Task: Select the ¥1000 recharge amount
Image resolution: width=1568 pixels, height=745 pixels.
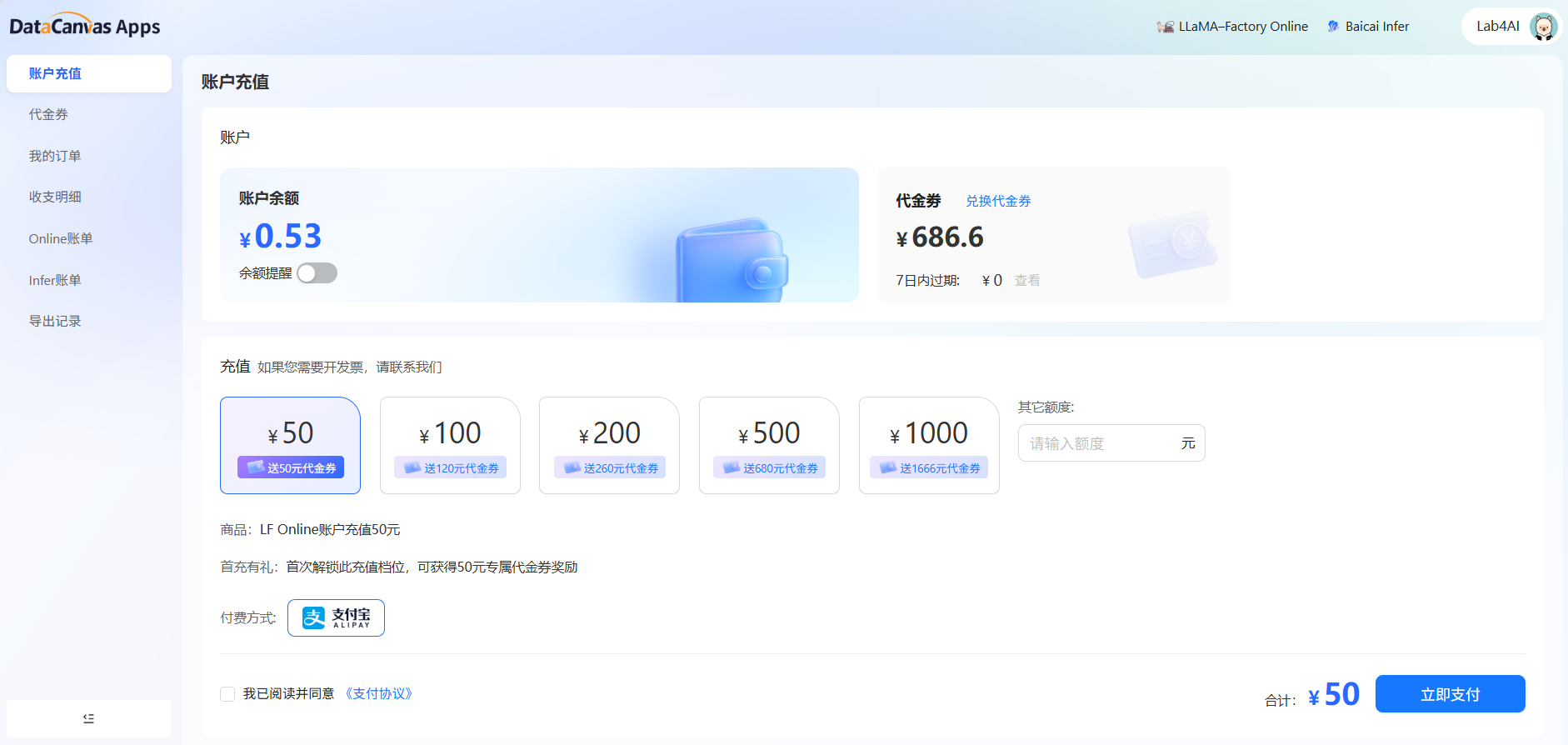Action: point(929,445)
